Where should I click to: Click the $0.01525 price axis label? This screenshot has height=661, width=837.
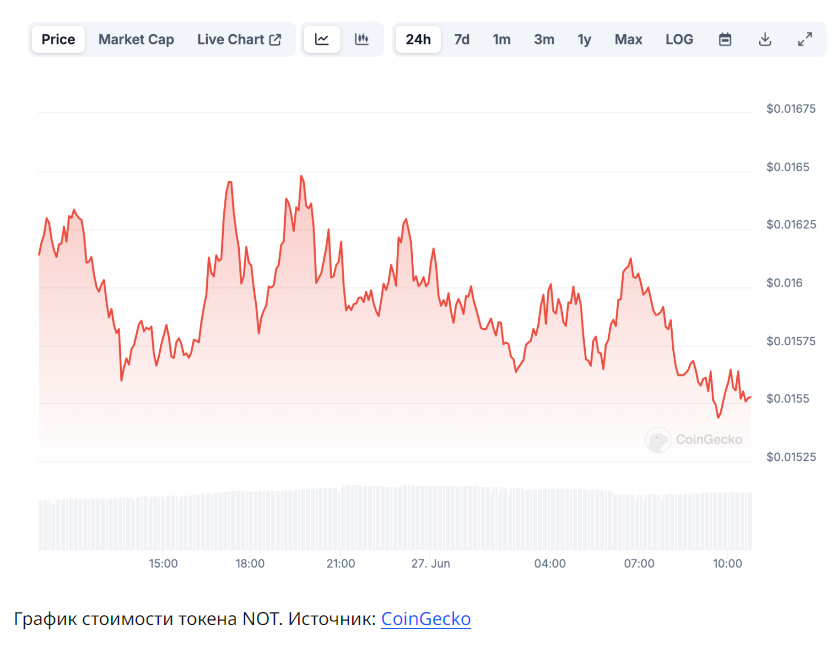(x=791, y=457)
